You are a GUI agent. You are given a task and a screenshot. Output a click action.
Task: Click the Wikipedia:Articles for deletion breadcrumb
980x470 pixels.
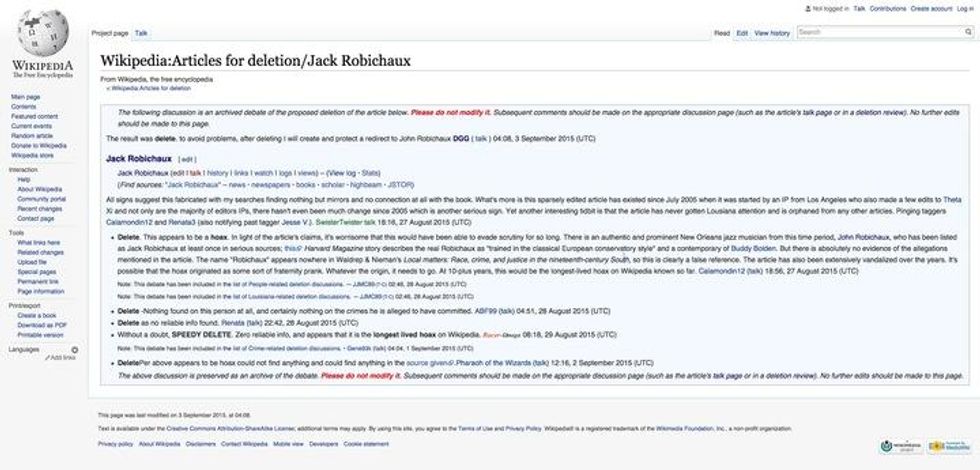(151, 88)
